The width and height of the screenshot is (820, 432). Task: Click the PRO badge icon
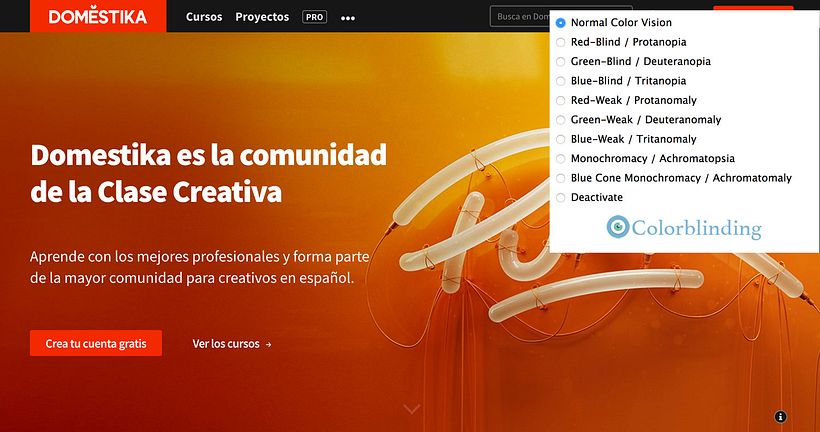[x=314, y=17]
